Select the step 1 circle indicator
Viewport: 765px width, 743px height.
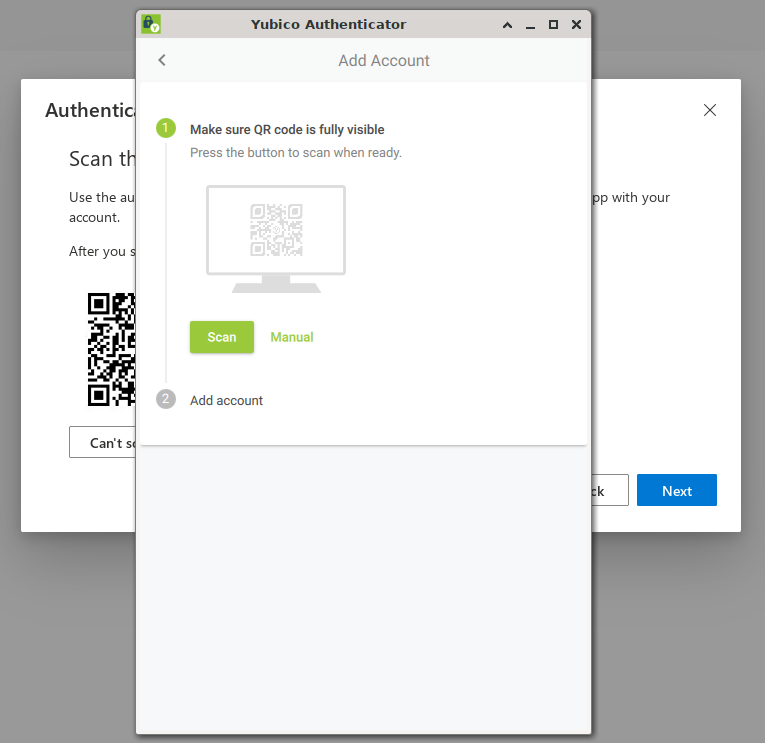(x=166, y=128)
